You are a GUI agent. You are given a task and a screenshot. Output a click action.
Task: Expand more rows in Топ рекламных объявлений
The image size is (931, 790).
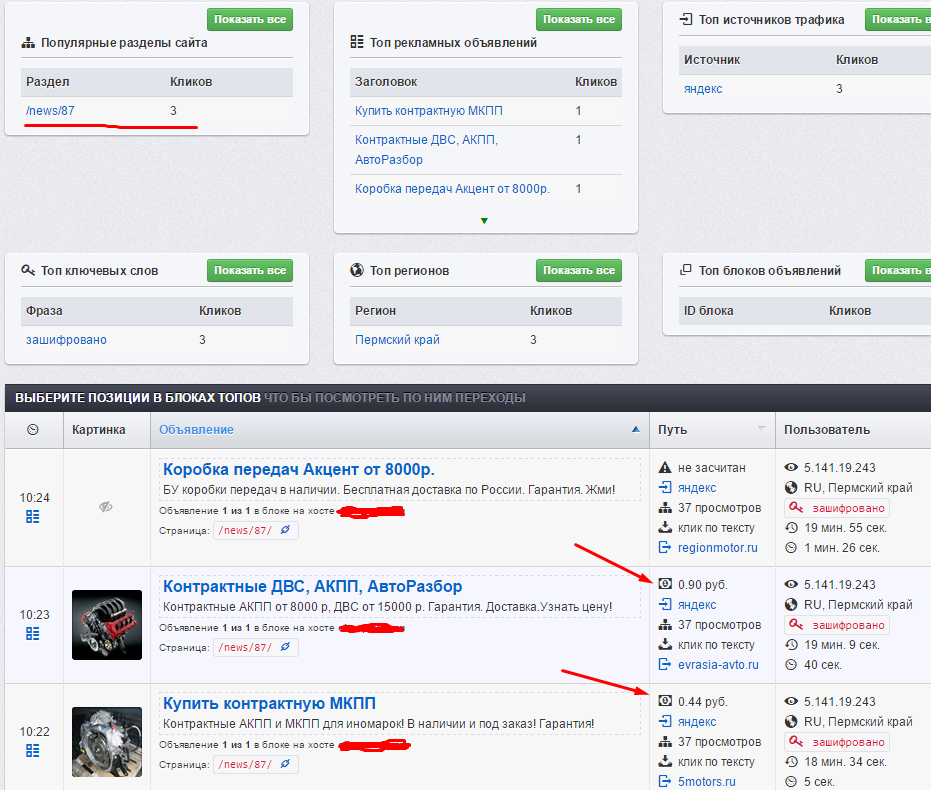[484, 221]
